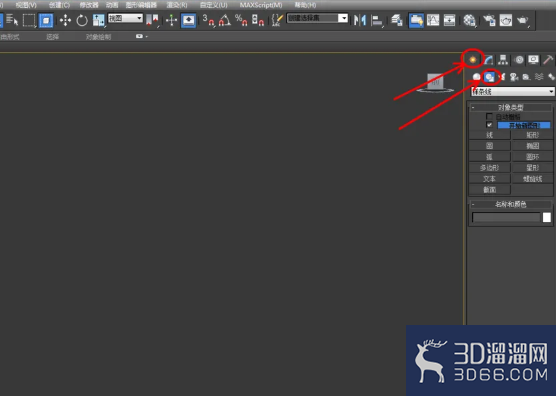Open the Layer Manager icon
556x396 pixels.
point(397,20)
